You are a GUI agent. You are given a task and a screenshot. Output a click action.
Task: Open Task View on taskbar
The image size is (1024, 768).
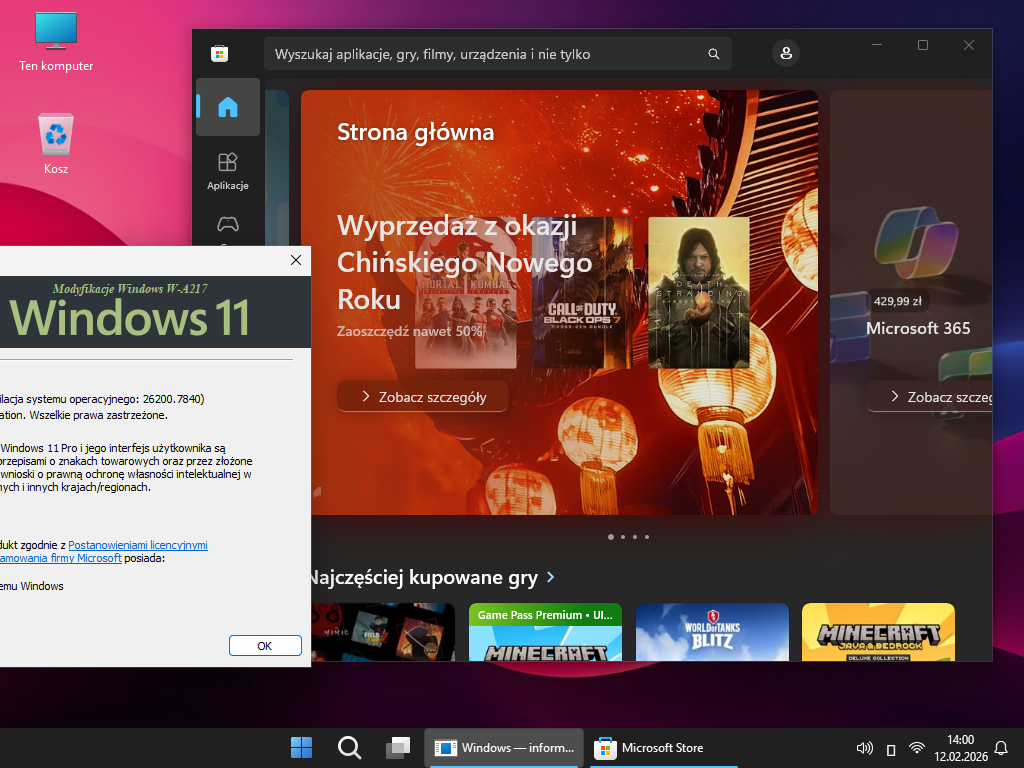coord(398,748)
